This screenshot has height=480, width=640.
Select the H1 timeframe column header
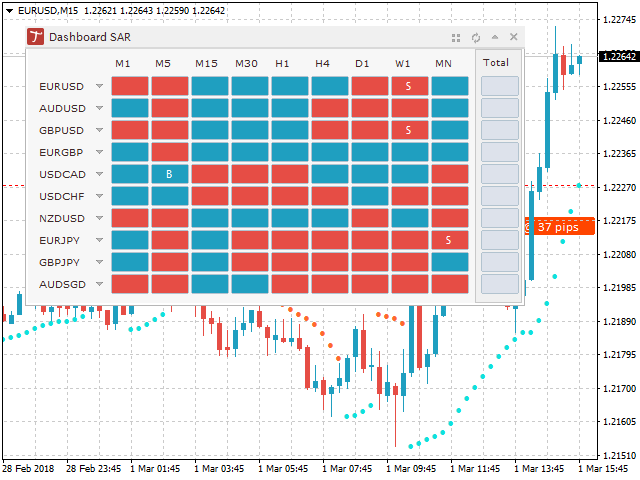(x=282, y=64)
